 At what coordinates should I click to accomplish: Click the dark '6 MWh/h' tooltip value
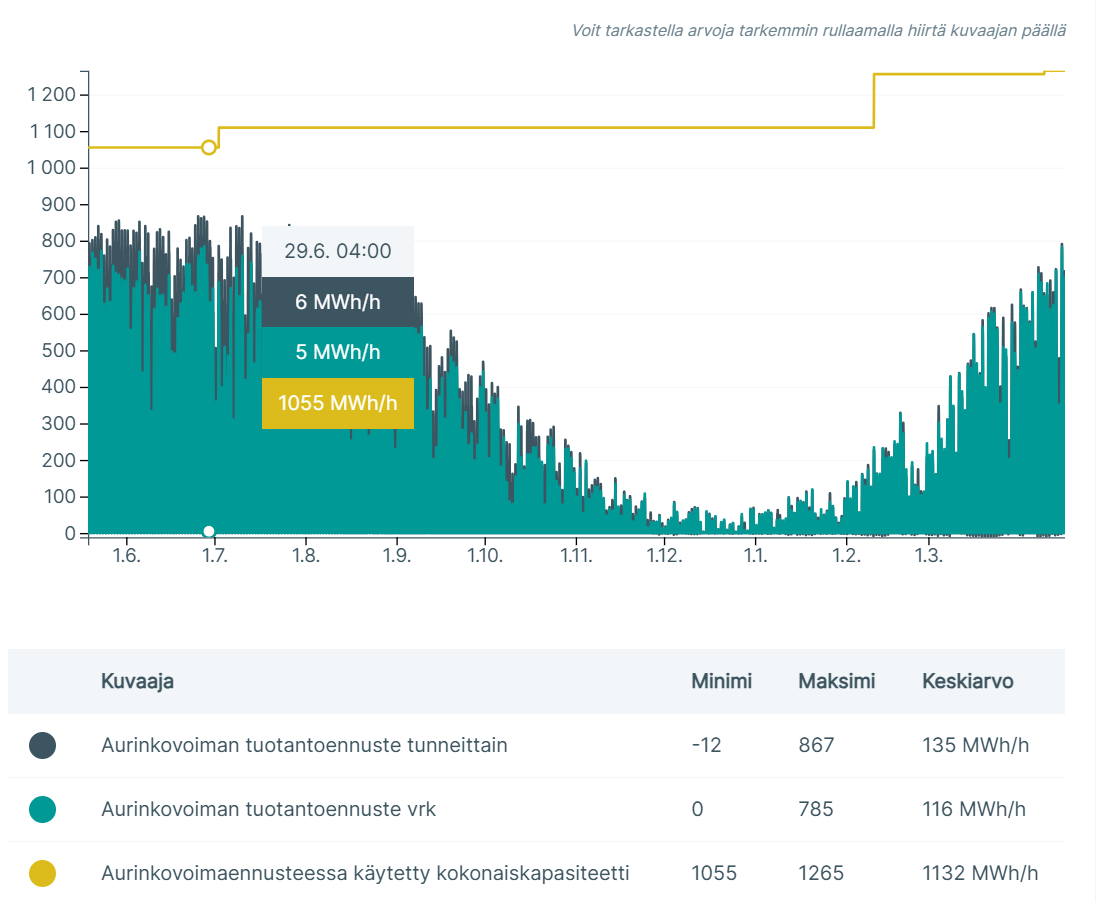coord(337,302)
